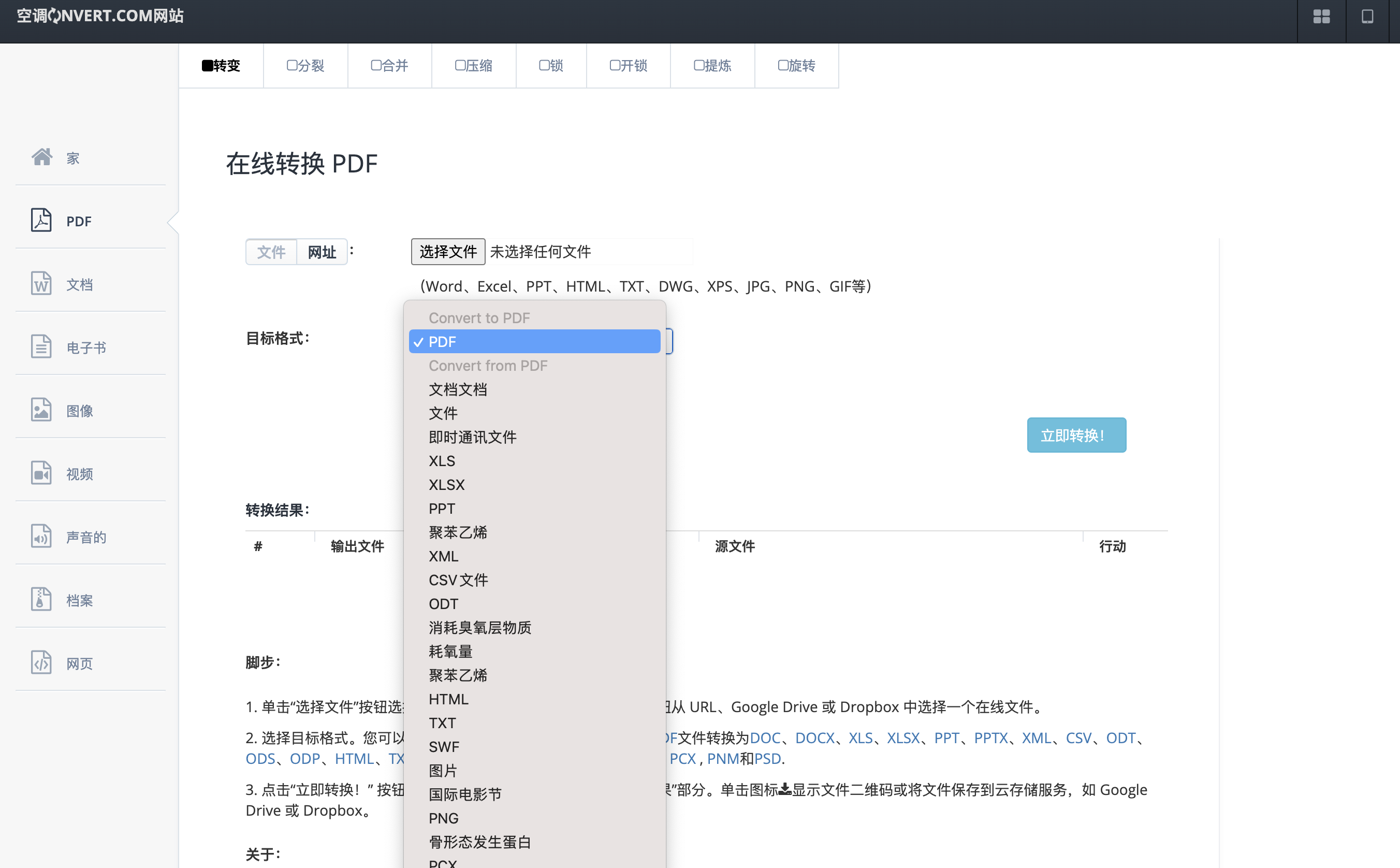Click the home icon in sidebar

click(41, 157)
